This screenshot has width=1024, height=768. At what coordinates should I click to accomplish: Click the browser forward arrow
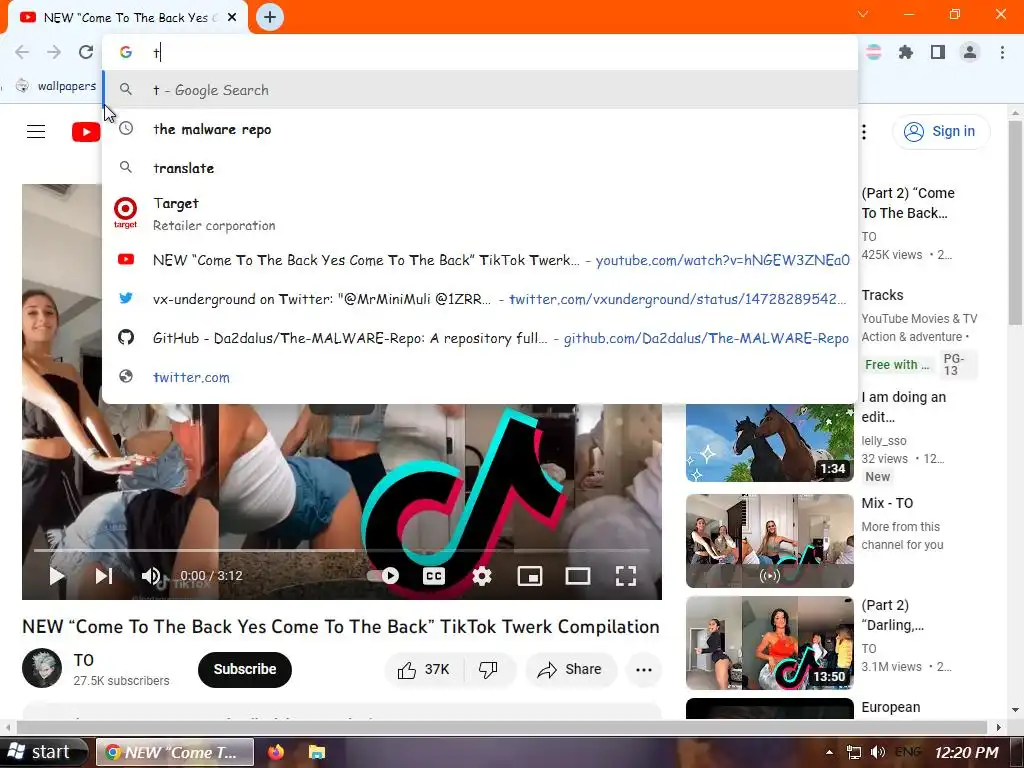[x=54, y=52]
